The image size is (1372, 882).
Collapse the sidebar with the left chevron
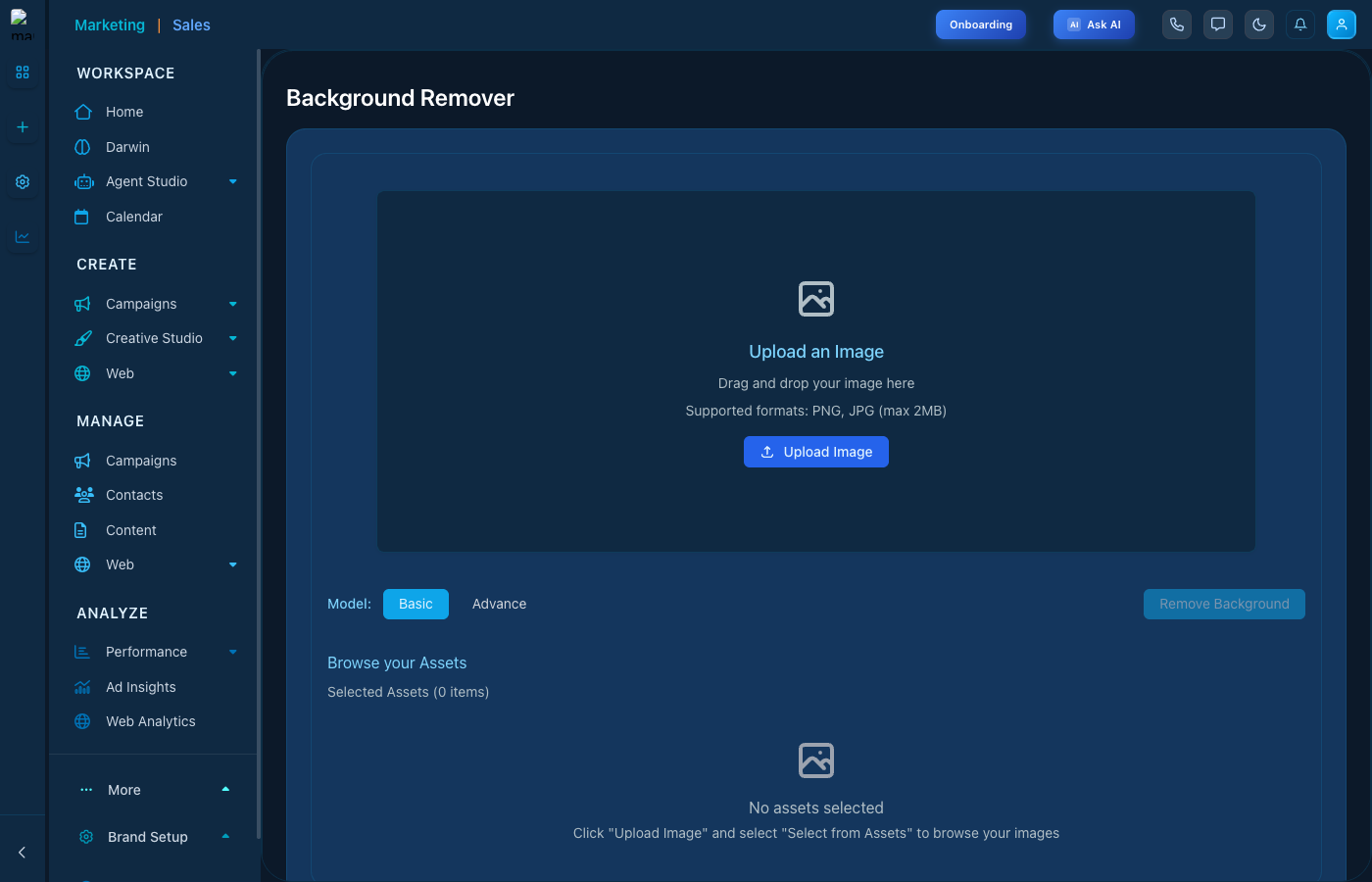[x=23, y=853]
